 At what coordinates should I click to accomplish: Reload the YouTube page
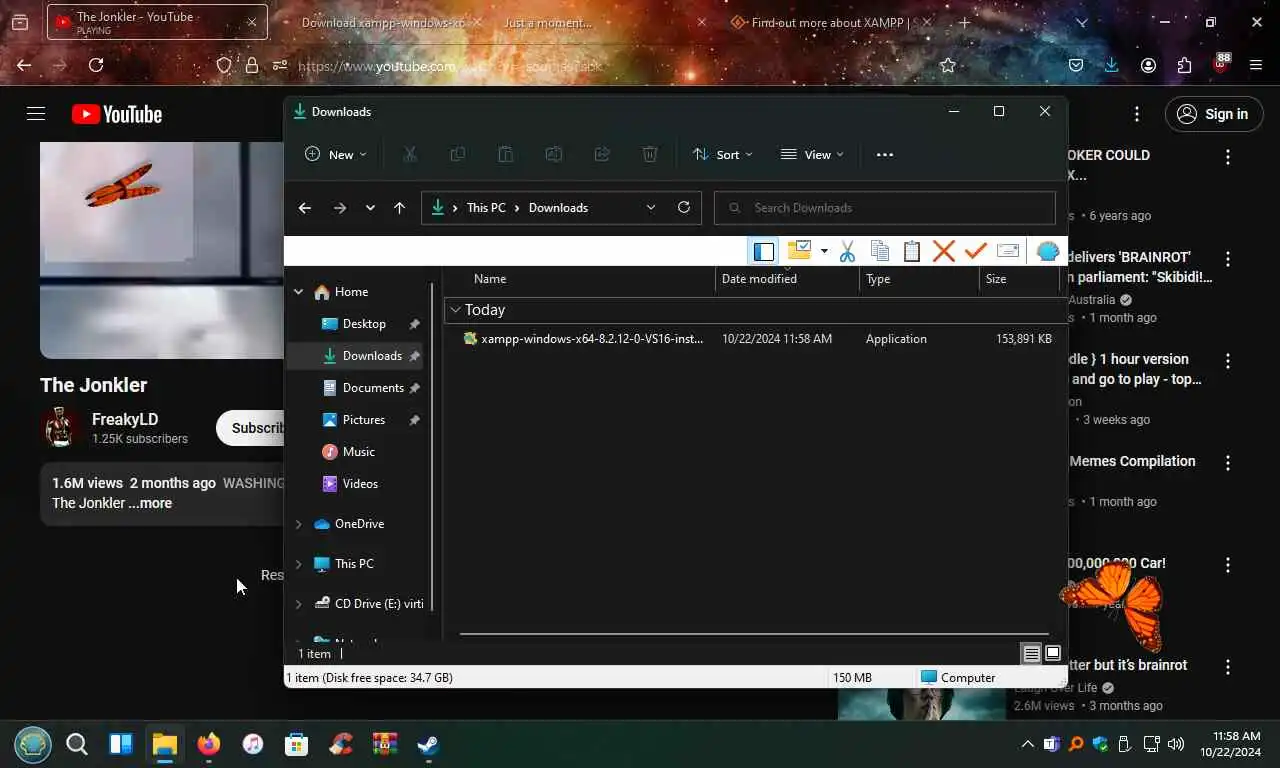96,65
